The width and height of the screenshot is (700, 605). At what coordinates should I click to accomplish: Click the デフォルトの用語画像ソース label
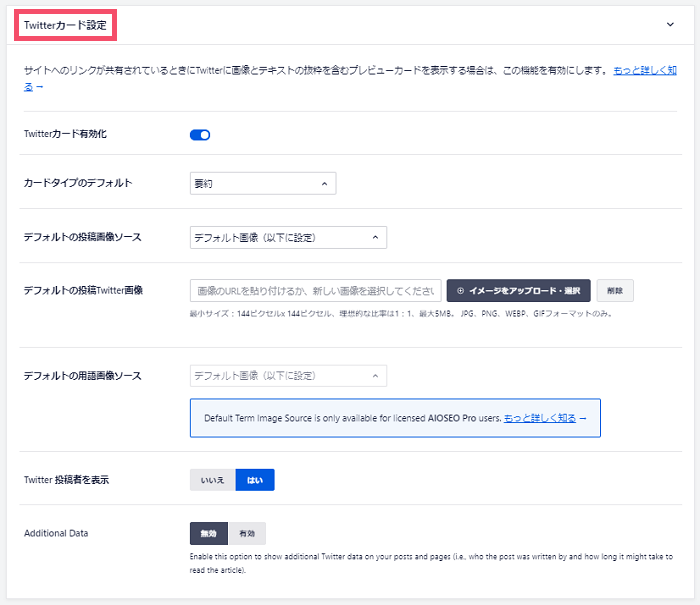point(83,376)
